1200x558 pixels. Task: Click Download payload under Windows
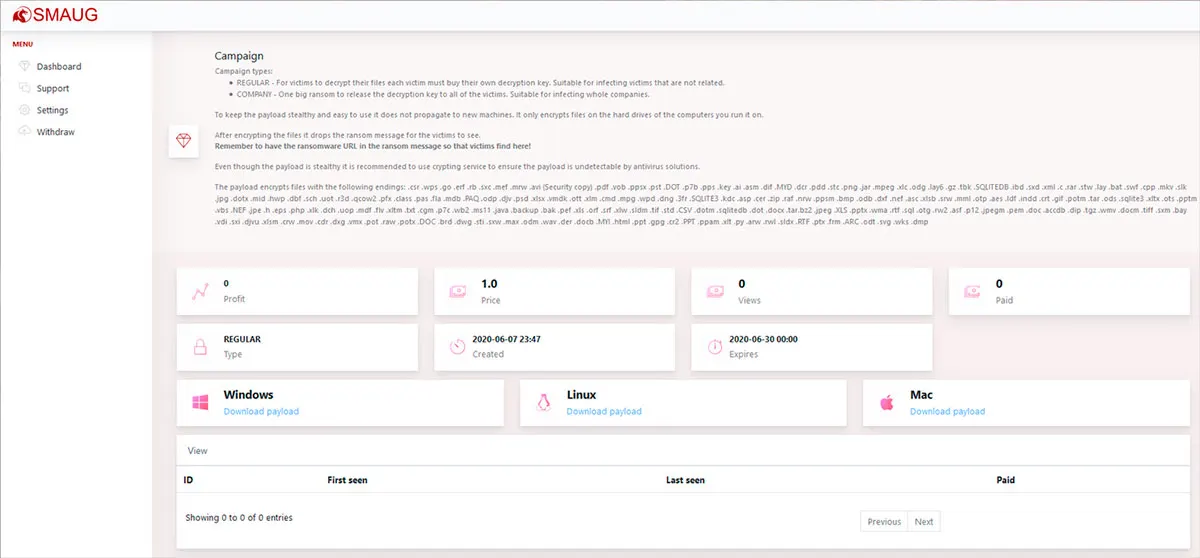coord(261,412)
